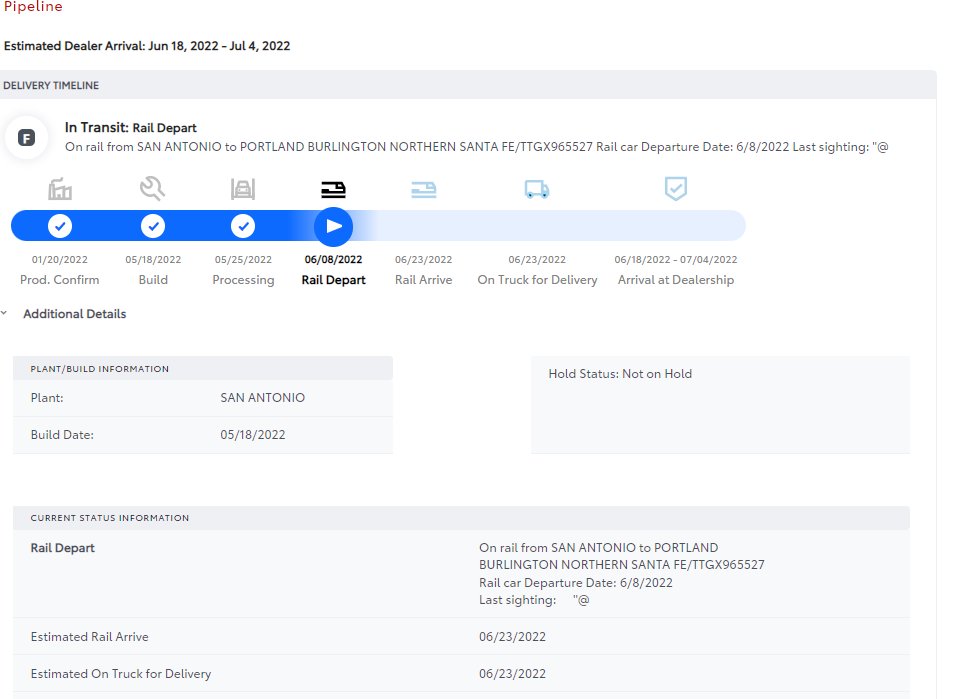Click the In Transit: Rail Depart status title
Viewport: 969px width, 699px height.
pyautogui.click(x=130, y=127)
